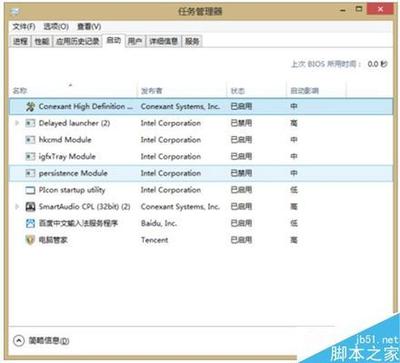The width and height of the screenshot is (400, 363).
Task: Click 已禁用 status in persistence Module row
Action: (241, 173)
